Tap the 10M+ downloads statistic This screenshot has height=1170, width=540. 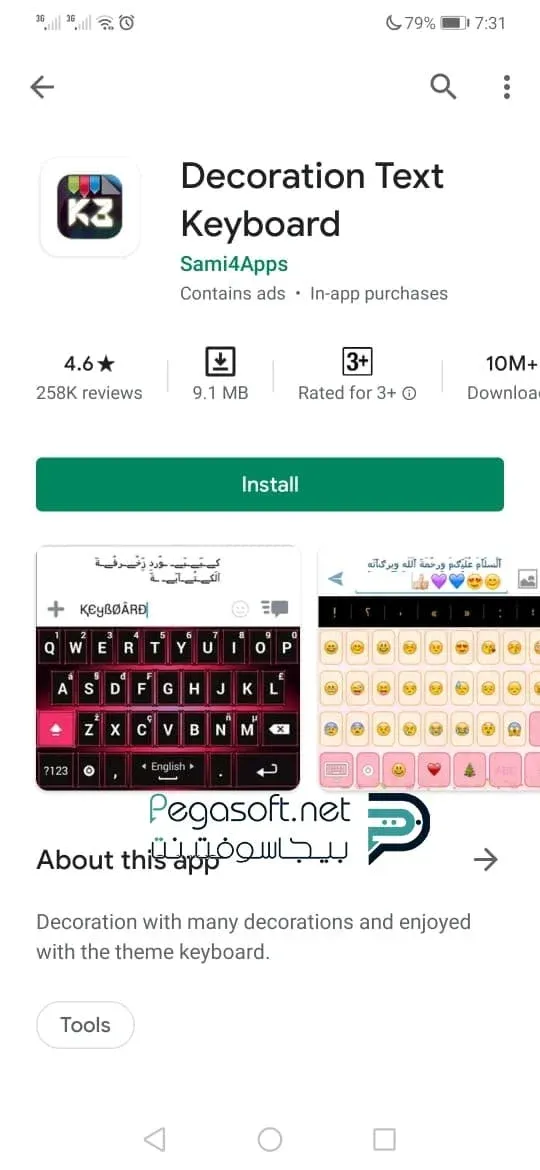pyautogui.click(x=504, y=377)
